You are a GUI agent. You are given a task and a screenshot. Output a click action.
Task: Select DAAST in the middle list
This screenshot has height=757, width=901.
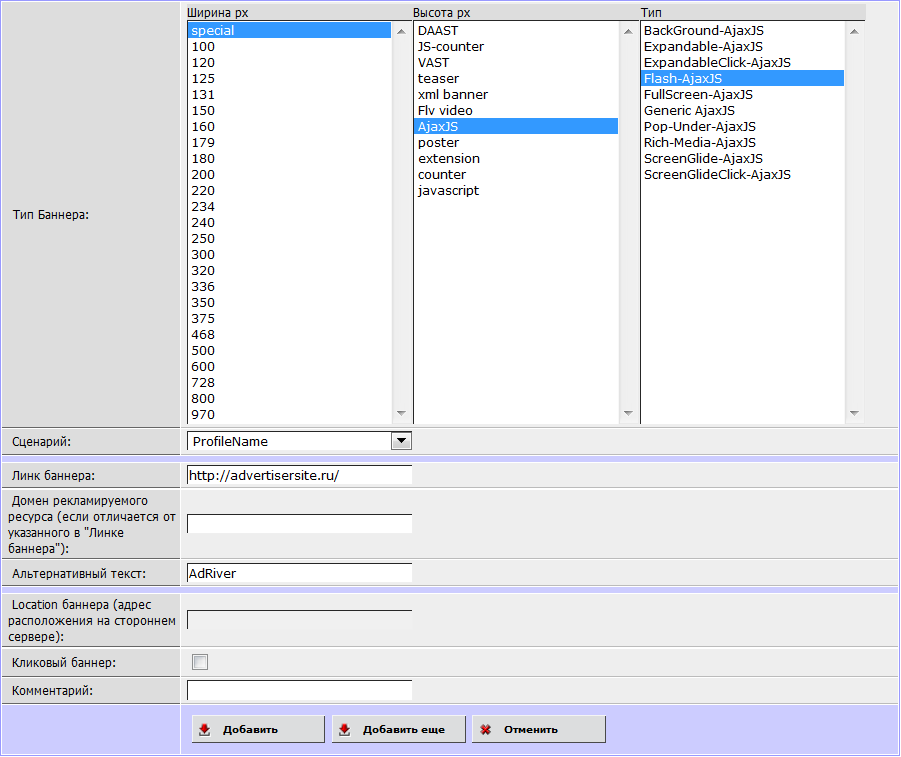(516, 30)
